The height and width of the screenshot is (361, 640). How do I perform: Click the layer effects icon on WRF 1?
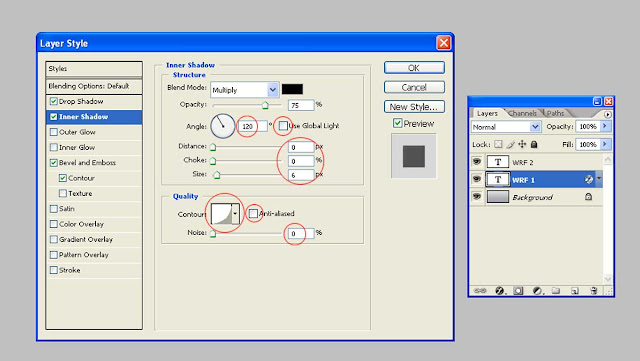click(x=589, y=179)
